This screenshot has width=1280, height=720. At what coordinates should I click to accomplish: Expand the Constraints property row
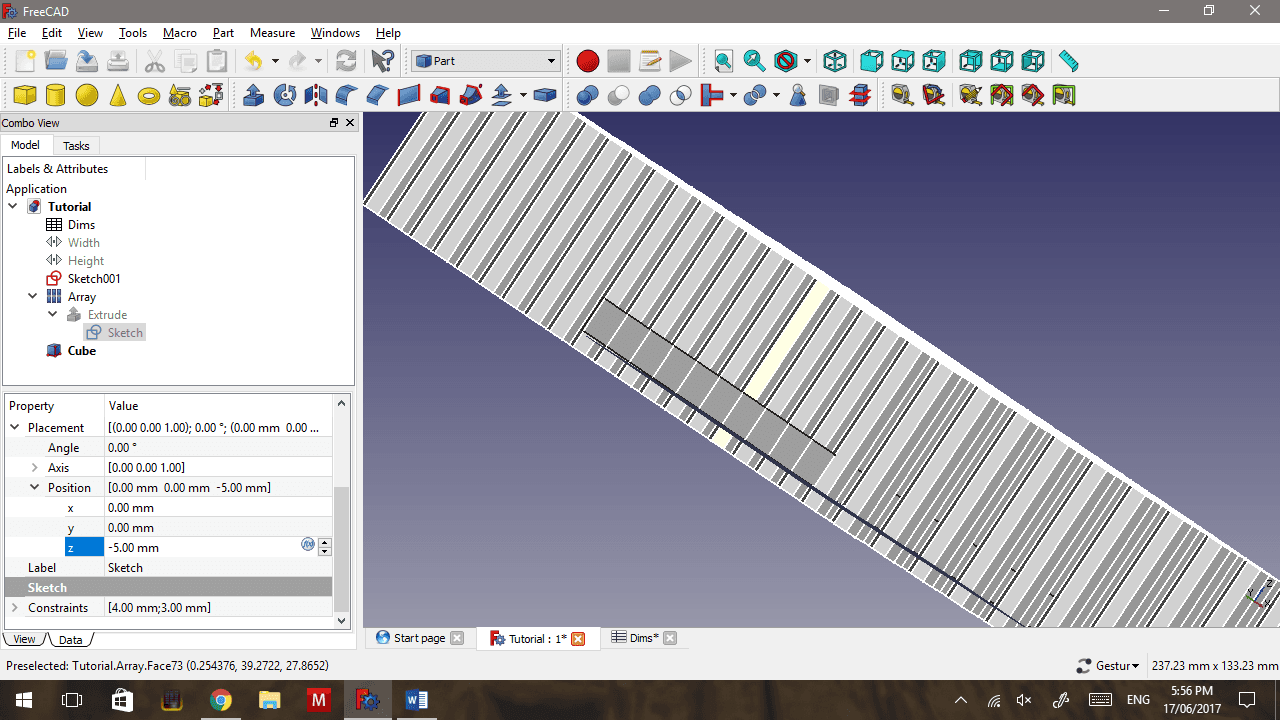pos(15,607)
